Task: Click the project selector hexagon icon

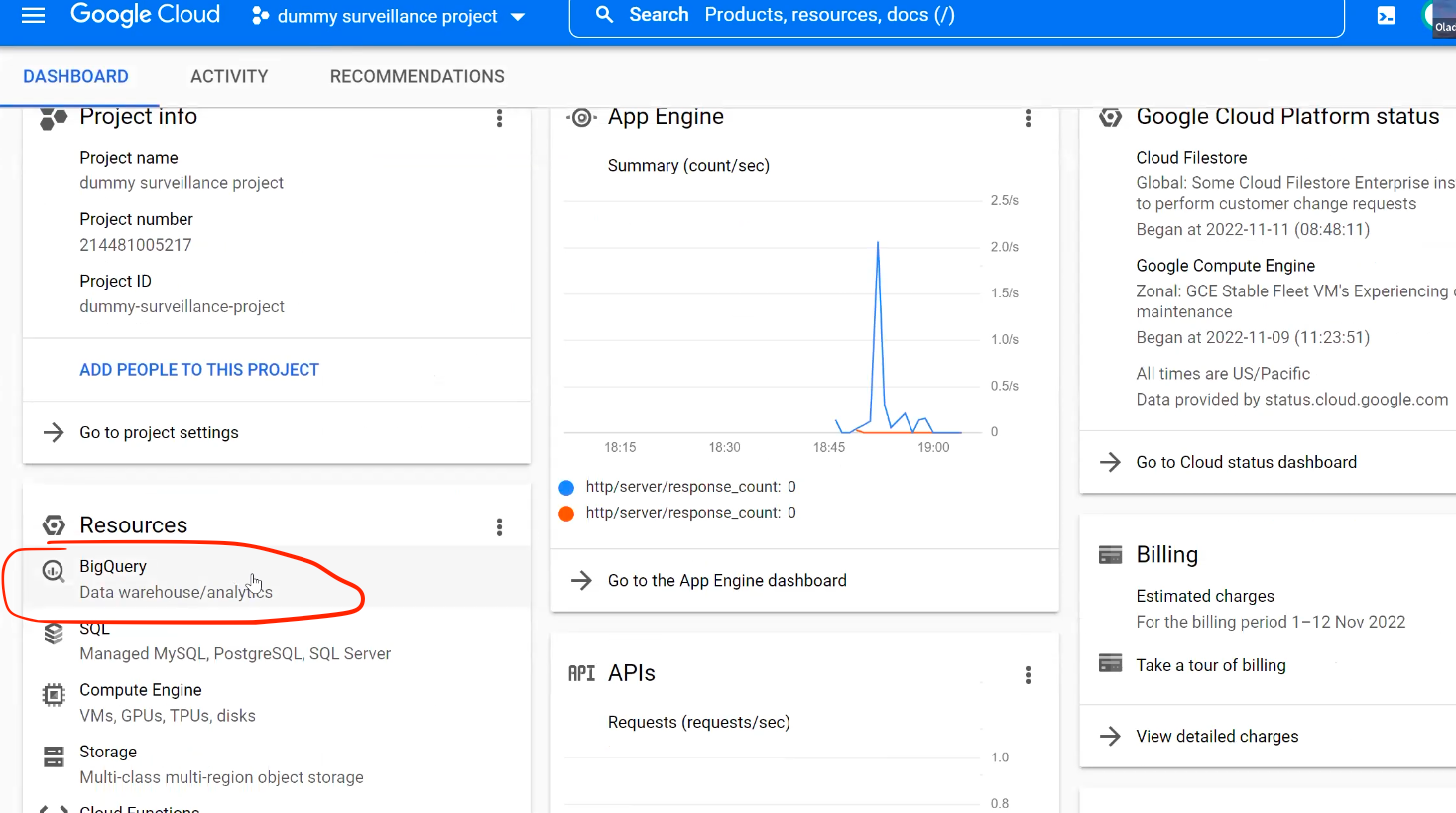Action: (x=260, y=16)
